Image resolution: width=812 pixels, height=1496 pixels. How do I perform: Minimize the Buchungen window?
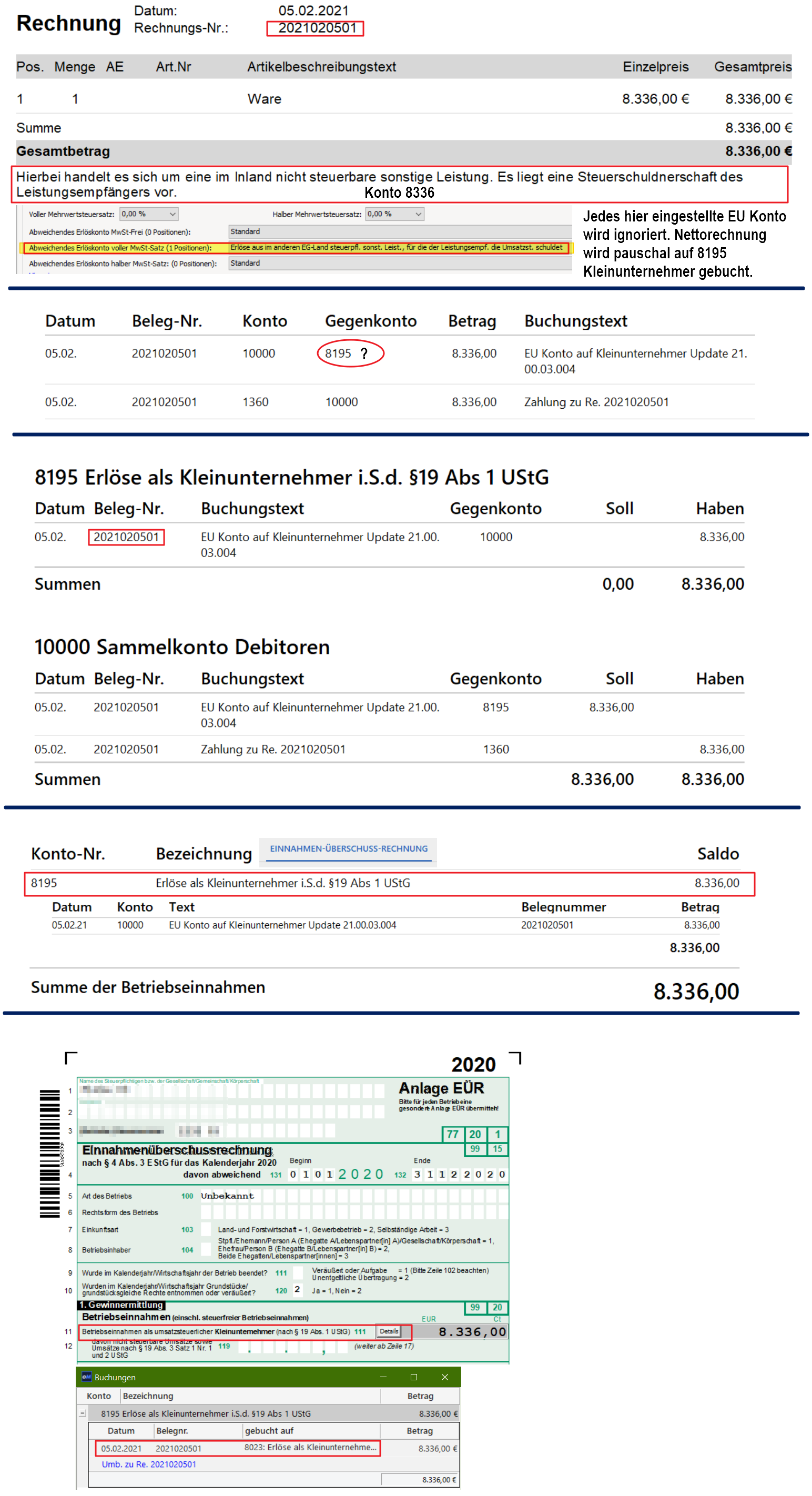pos(383,1377)
